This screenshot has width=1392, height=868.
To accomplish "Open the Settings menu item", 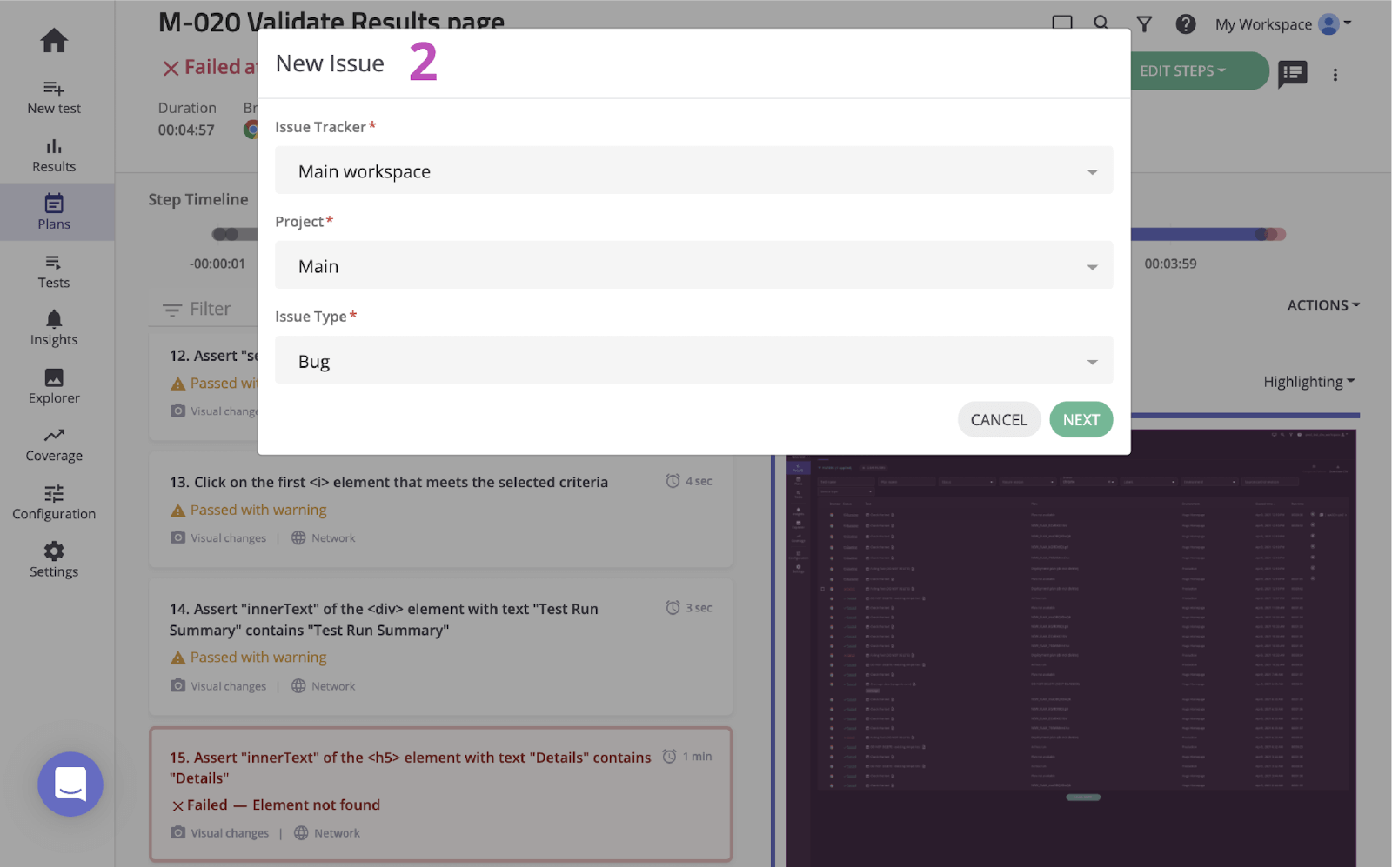I will click(53, 557).
